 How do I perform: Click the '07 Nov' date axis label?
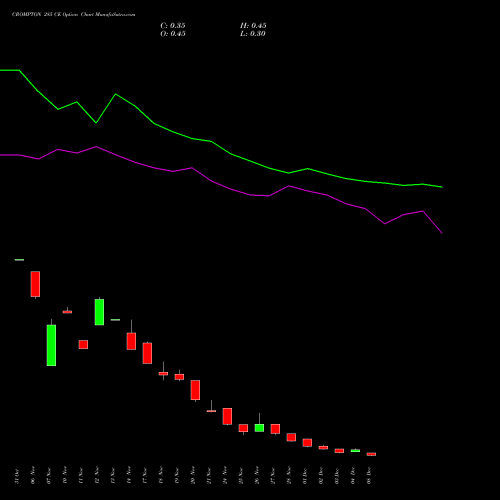[49, 476]
